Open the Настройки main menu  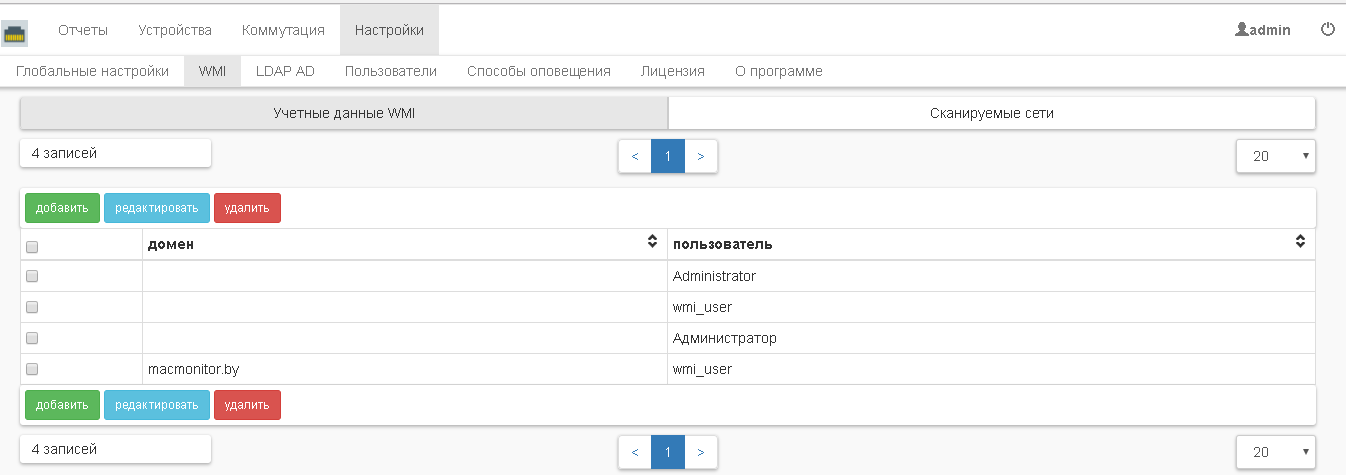coord(389,30)
